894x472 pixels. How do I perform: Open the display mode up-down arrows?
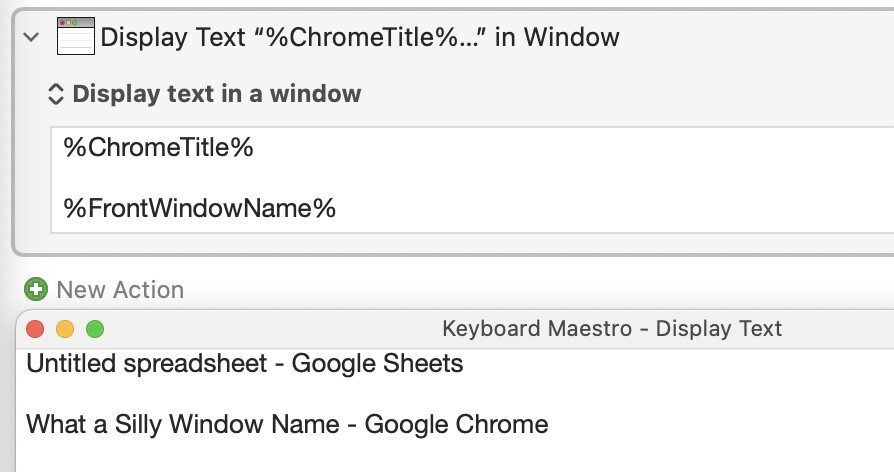[x=56, y=95]
